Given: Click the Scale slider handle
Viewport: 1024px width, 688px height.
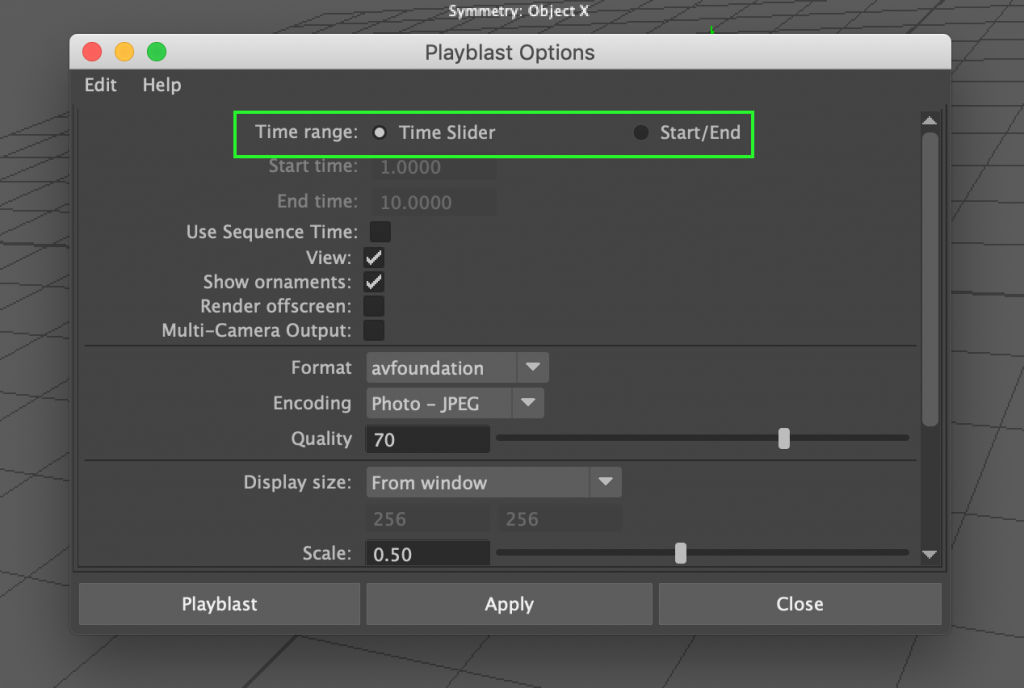Looking at the screenshot, I should (x=680, y=552).
